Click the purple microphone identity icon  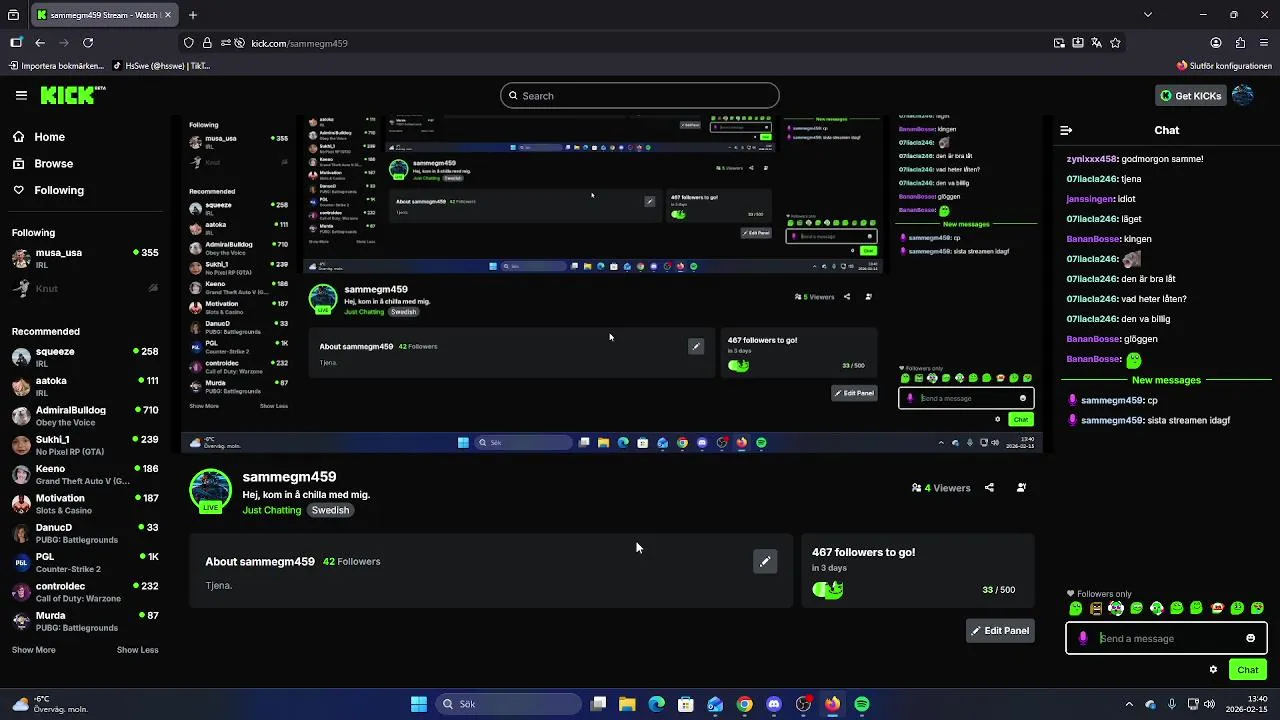pos(1083,638)
